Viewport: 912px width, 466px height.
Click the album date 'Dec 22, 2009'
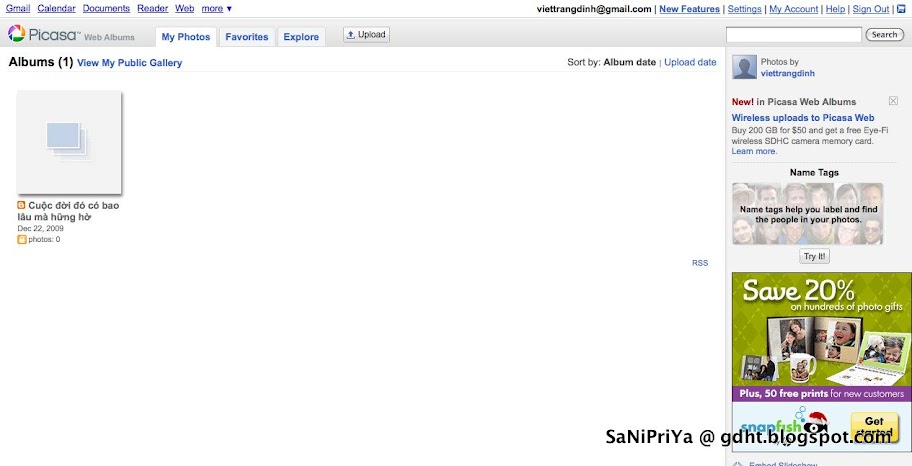(40, 229)
